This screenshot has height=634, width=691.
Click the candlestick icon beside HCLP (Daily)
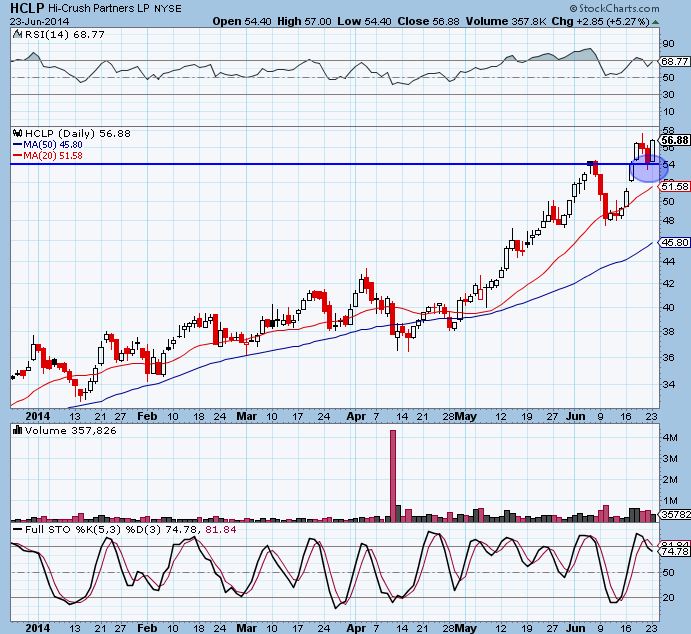tap(18, 133)
